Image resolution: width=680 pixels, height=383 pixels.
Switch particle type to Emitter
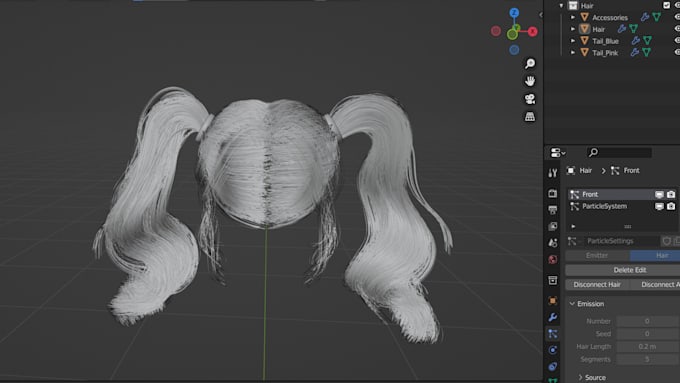[x=597, y=255]
